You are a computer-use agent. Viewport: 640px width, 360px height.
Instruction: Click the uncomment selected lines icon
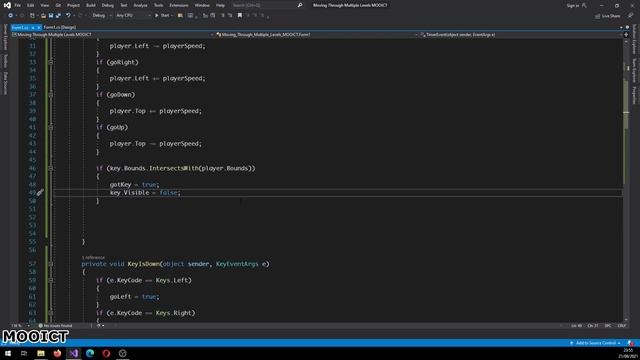point(230,16)
